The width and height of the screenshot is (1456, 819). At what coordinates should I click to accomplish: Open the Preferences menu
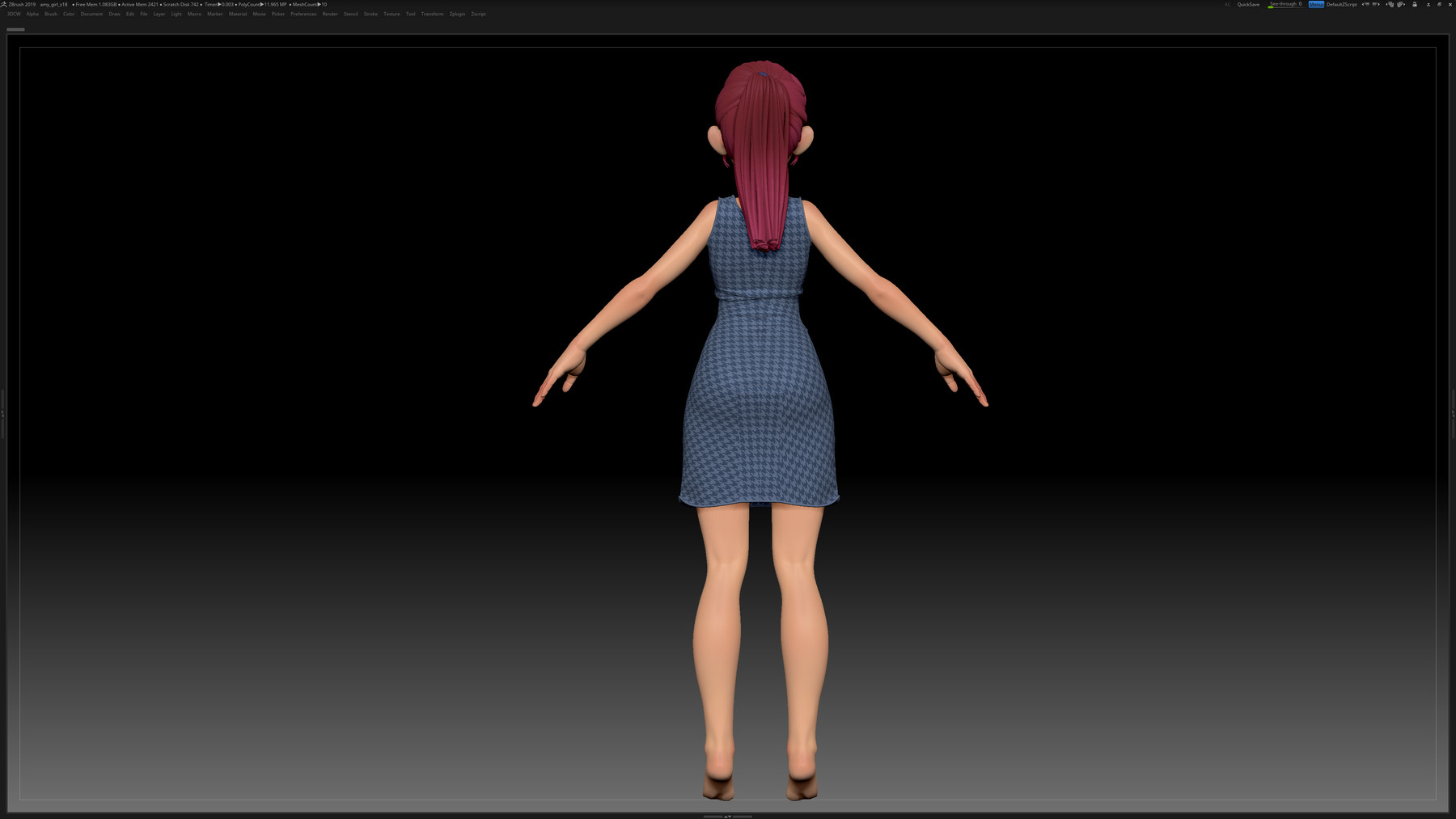(x=303, y=14)
